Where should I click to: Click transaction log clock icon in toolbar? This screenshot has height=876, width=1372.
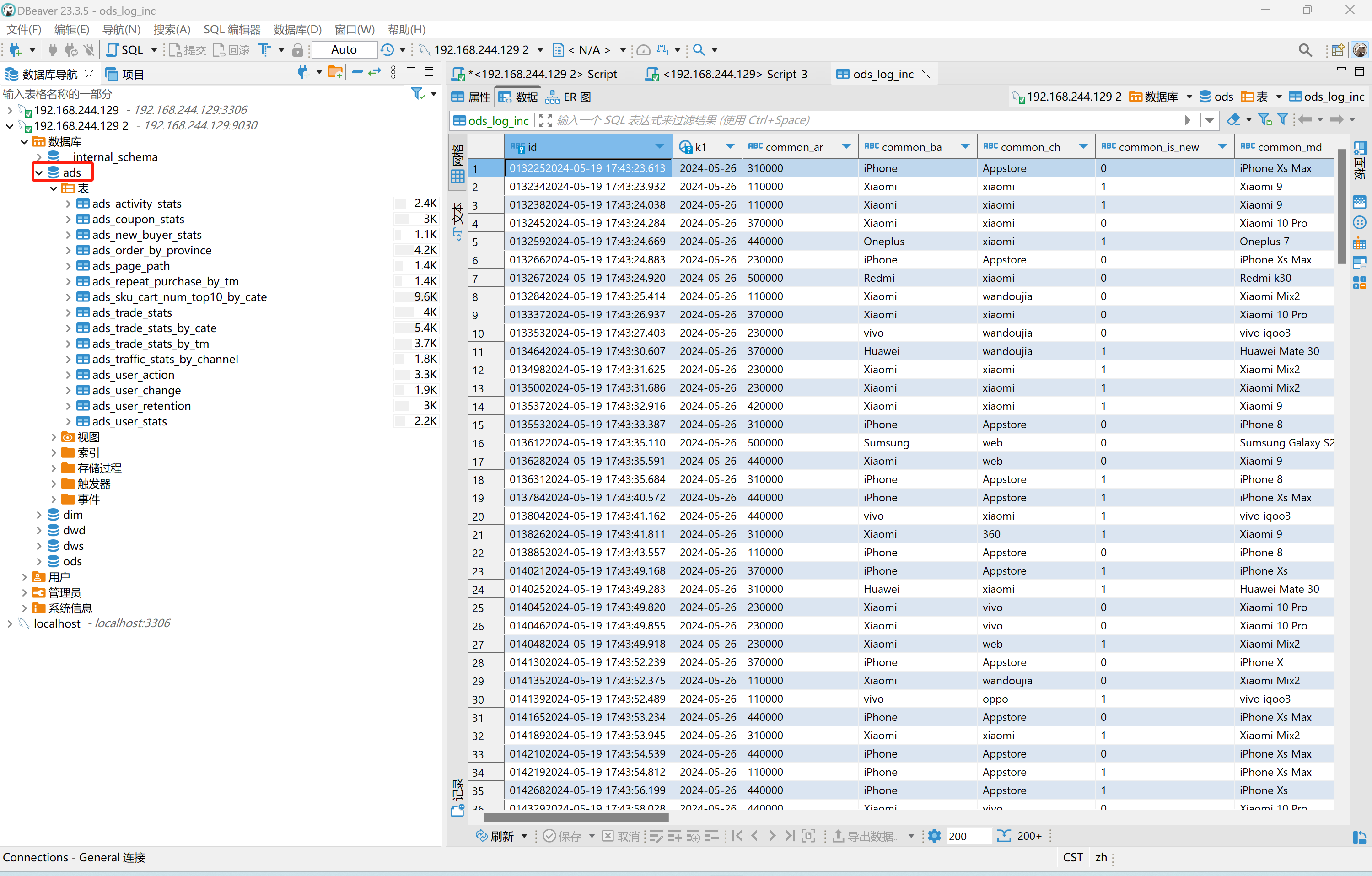387,50
